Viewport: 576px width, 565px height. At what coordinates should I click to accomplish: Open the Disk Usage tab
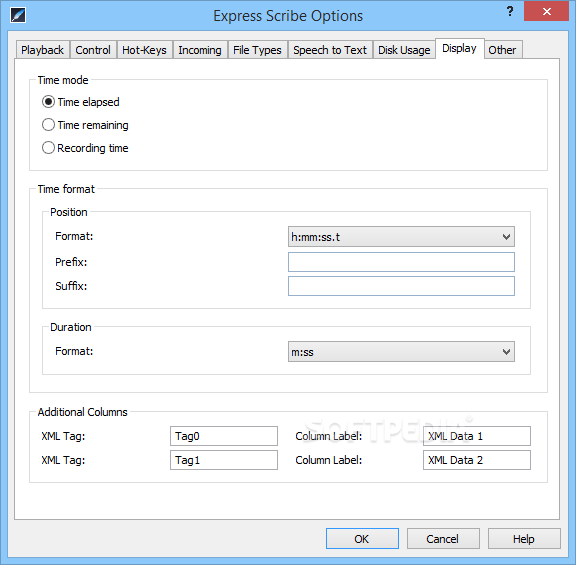point(404,50)
